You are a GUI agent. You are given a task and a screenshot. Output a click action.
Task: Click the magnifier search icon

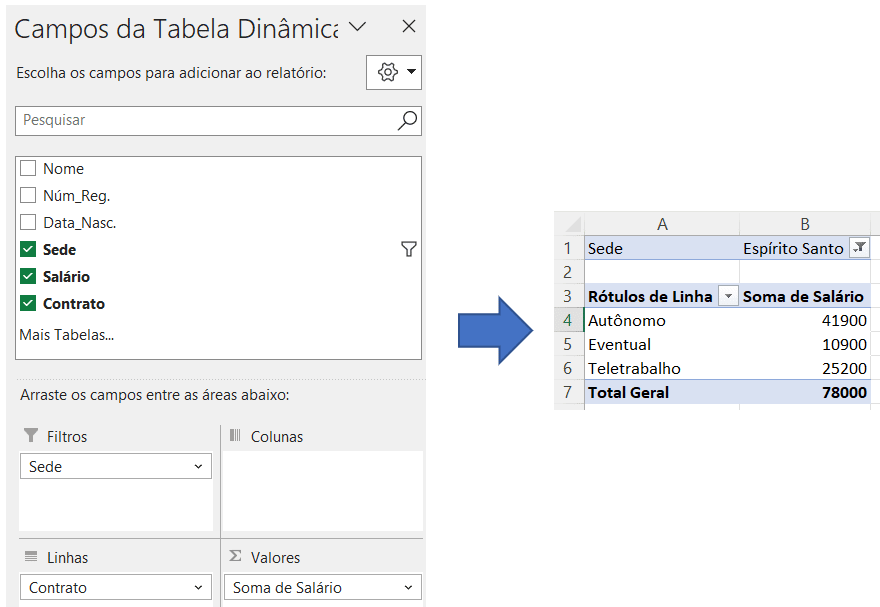click(x=407, y=120)
